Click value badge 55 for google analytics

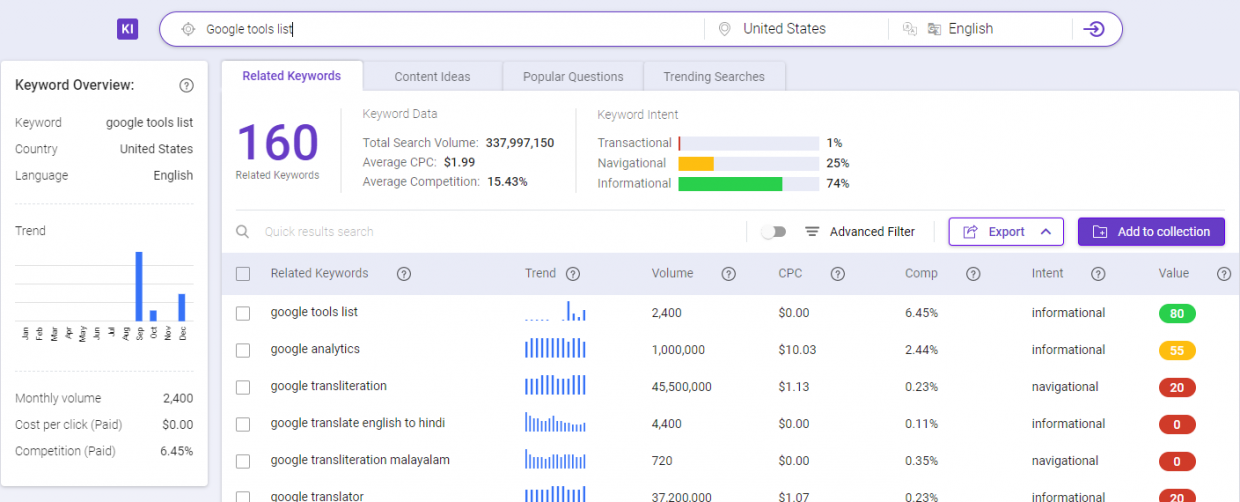[x=1177, y=351]
